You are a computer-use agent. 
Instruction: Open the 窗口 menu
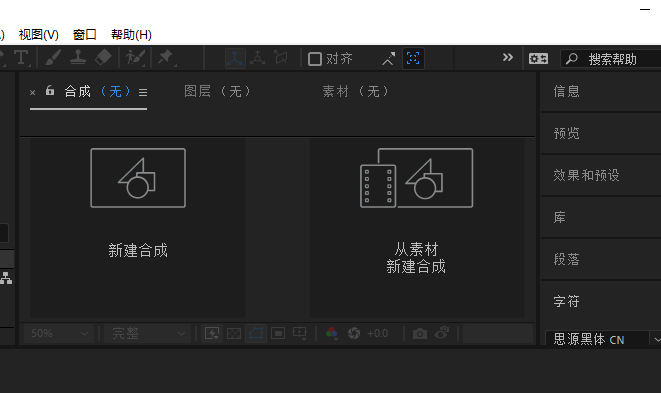pyautogui.click(x=85, y=35)
